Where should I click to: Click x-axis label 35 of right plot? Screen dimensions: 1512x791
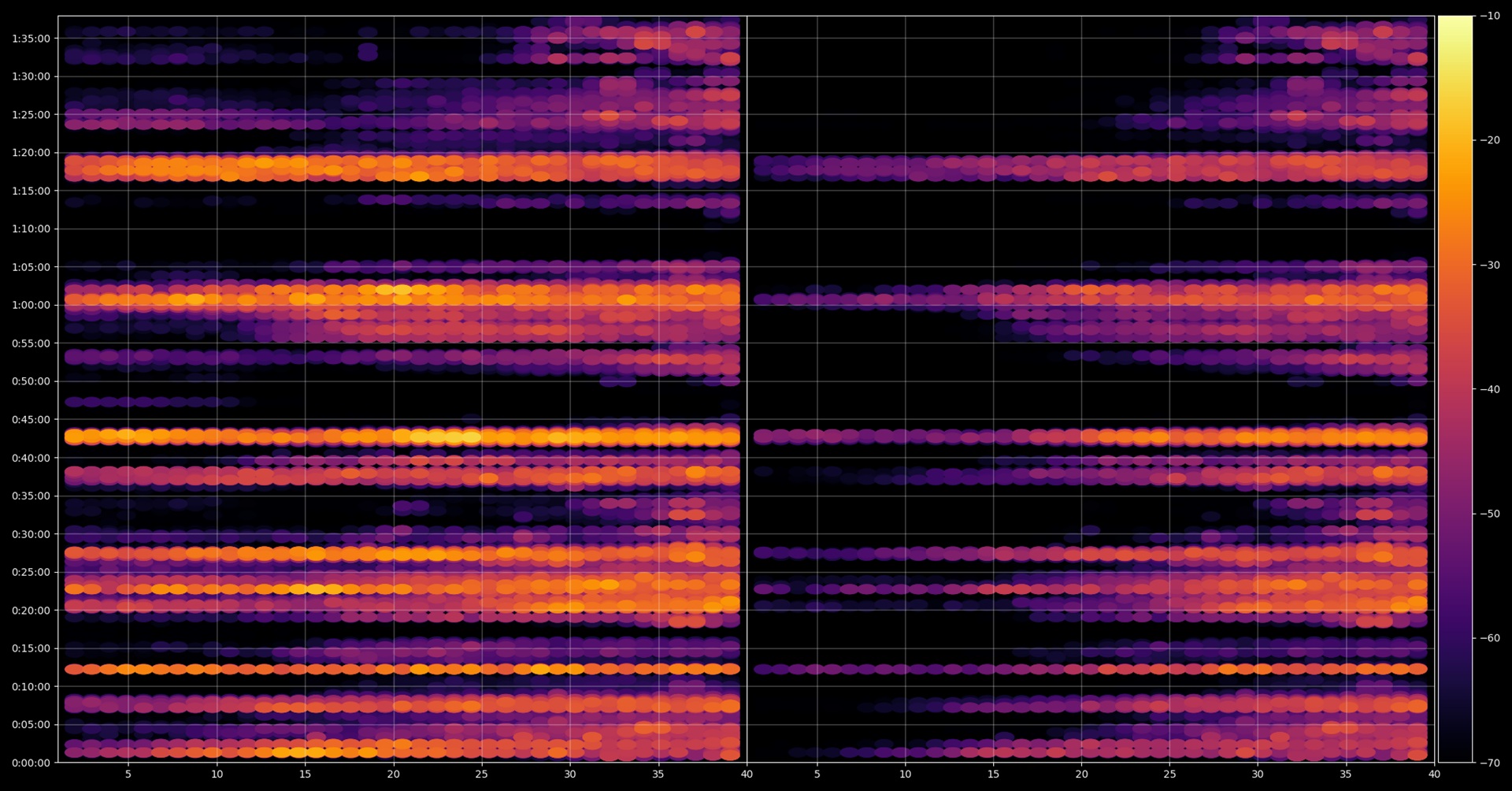click(x=1346, y=774)
